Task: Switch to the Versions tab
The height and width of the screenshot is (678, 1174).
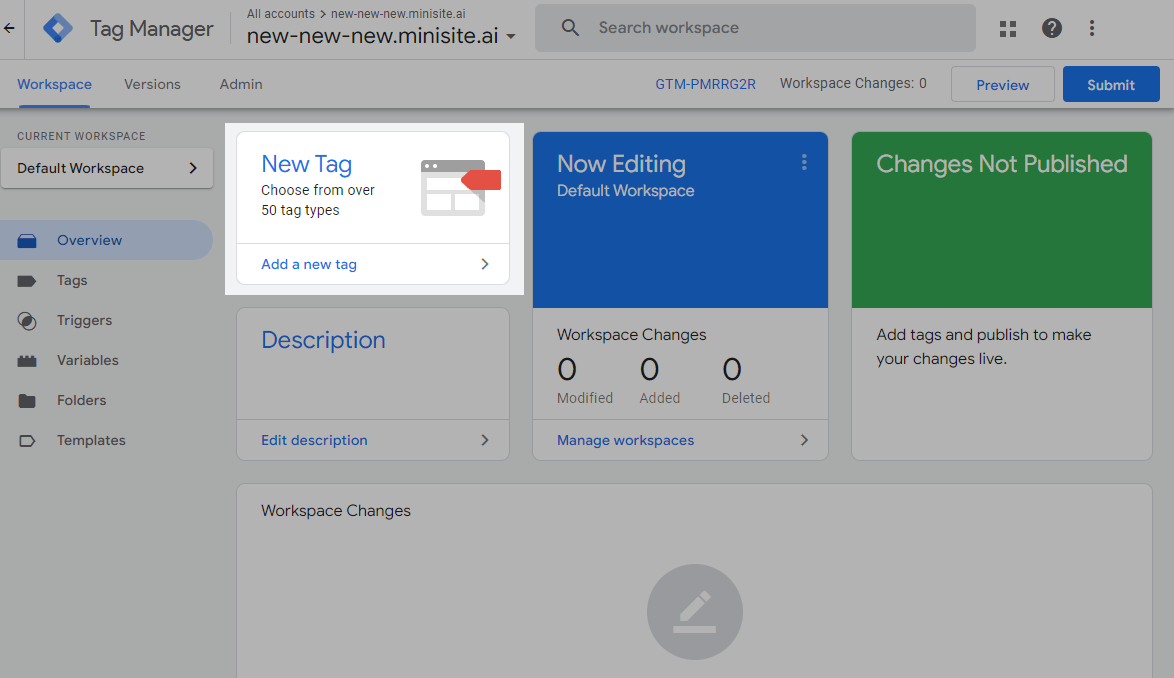Action: point(152,84)
